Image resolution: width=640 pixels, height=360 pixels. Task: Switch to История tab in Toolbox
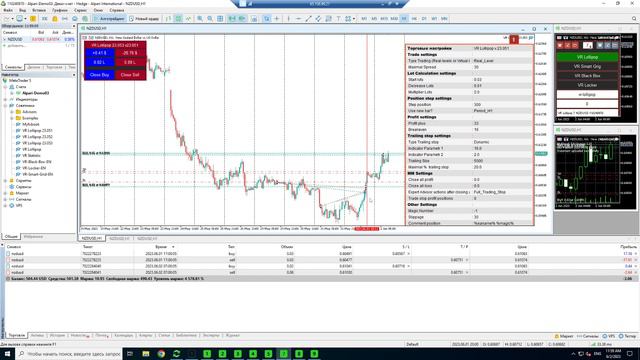coord(57,336)
